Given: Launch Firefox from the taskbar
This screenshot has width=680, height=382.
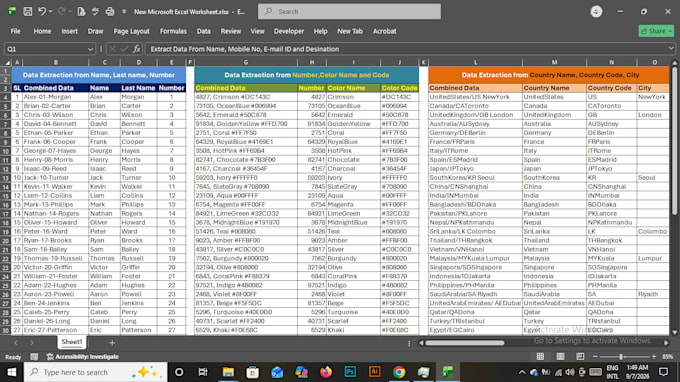Looking at the screenshot, I should (x=326, y=372).
